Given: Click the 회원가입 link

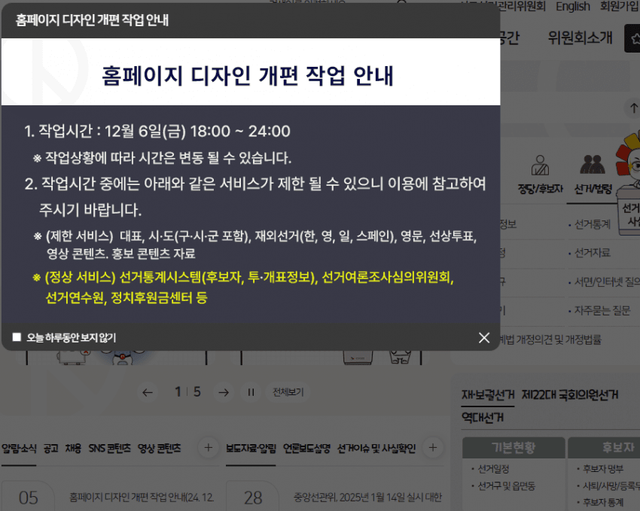Looking at the screenshot, I should 620,7.
